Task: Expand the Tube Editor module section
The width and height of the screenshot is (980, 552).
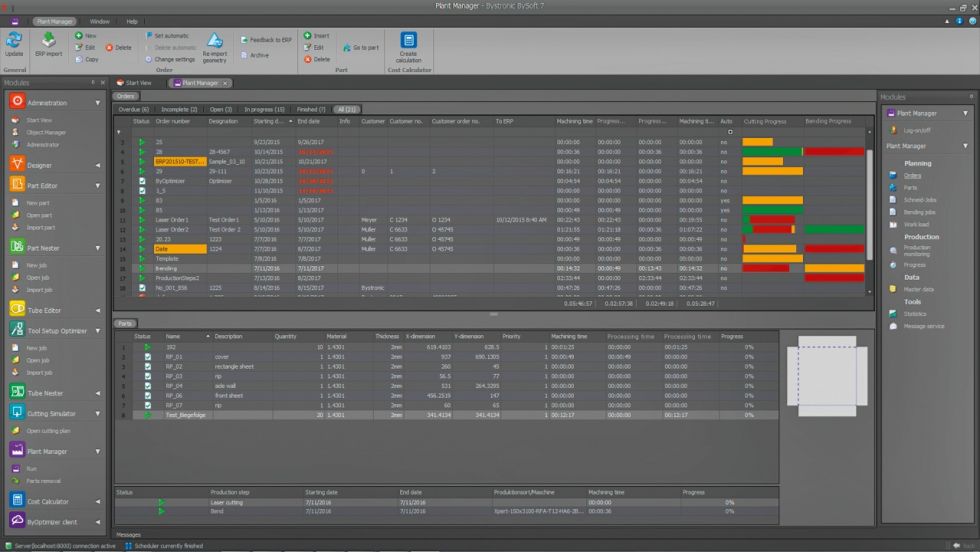Action: (x=98, y=310)
